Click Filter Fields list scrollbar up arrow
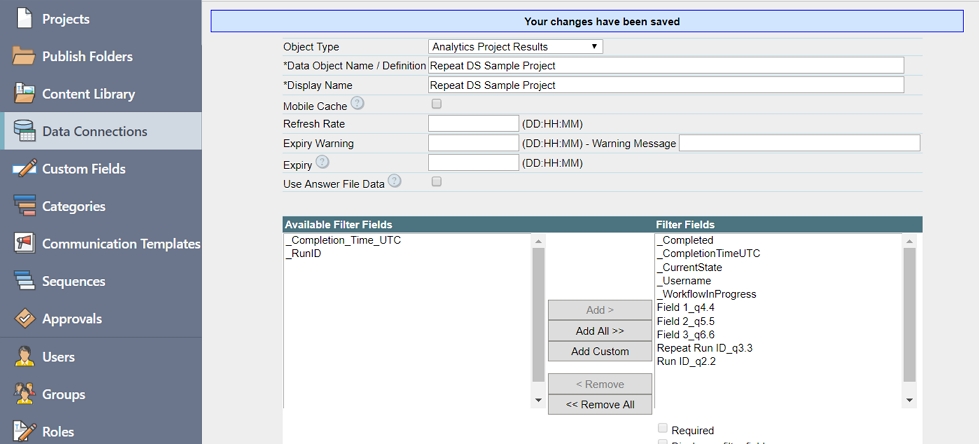The image size is (979, 444). point(910,241)
